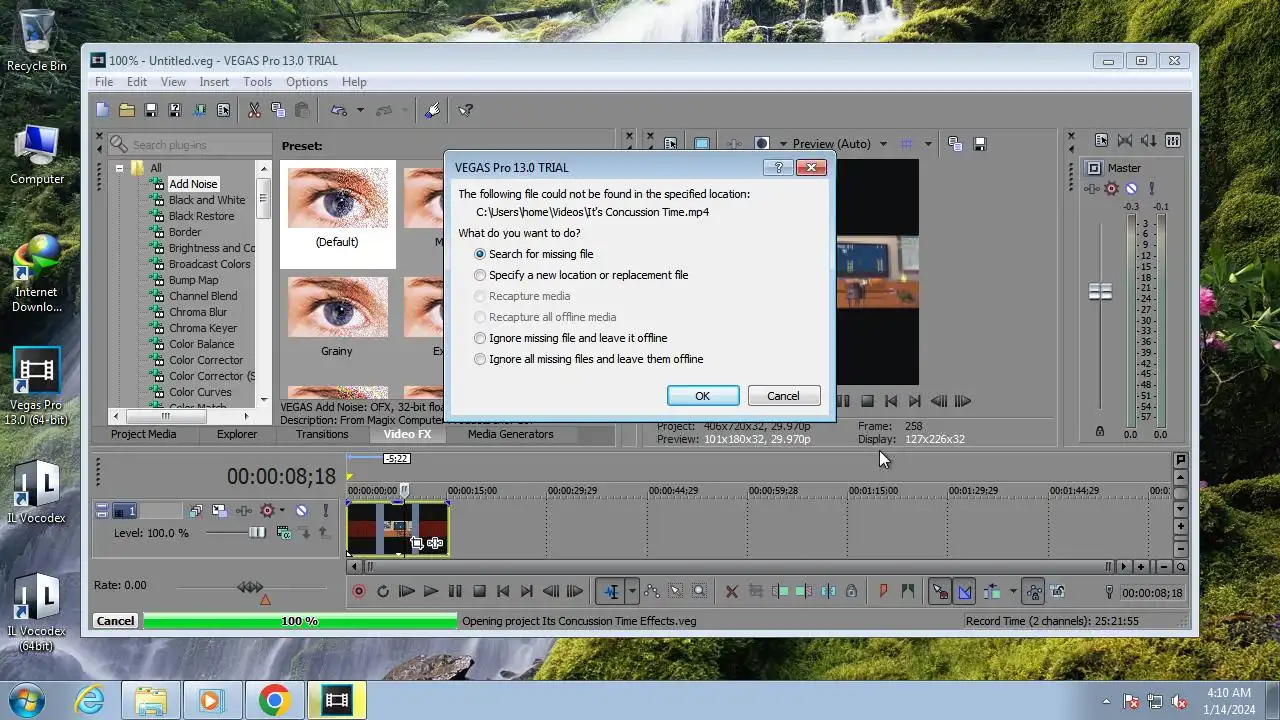Click the Rate scrub control slider
The width and height of the screenshot is (1280, 720).
tap(250, 587)
